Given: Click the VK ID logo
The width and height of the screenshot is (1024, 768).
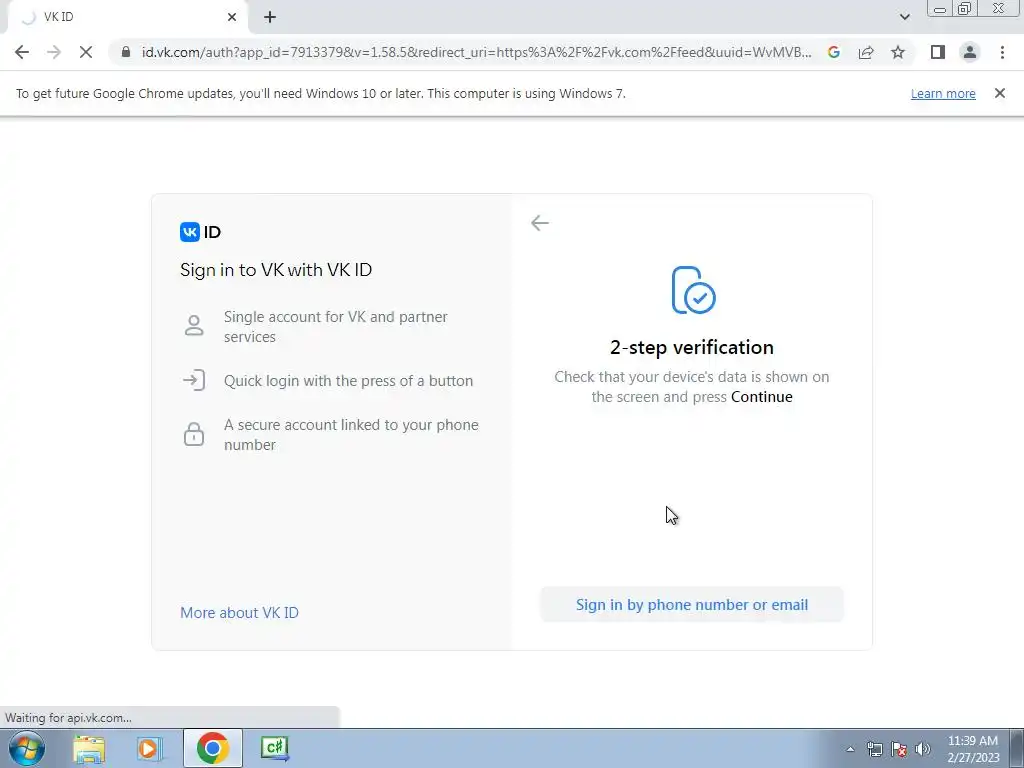Looking at the screenshot, I should (200, 232).
